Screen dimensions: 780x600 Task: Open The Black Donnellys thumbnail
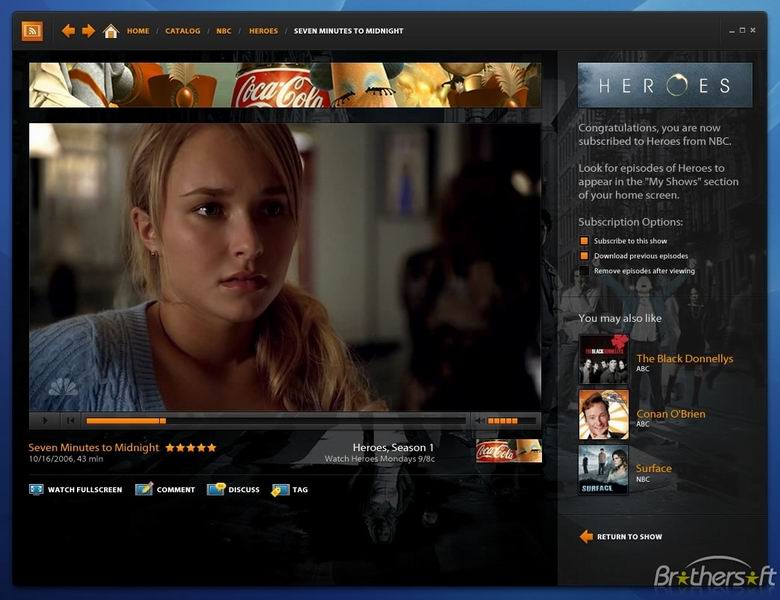click(603, 359)
